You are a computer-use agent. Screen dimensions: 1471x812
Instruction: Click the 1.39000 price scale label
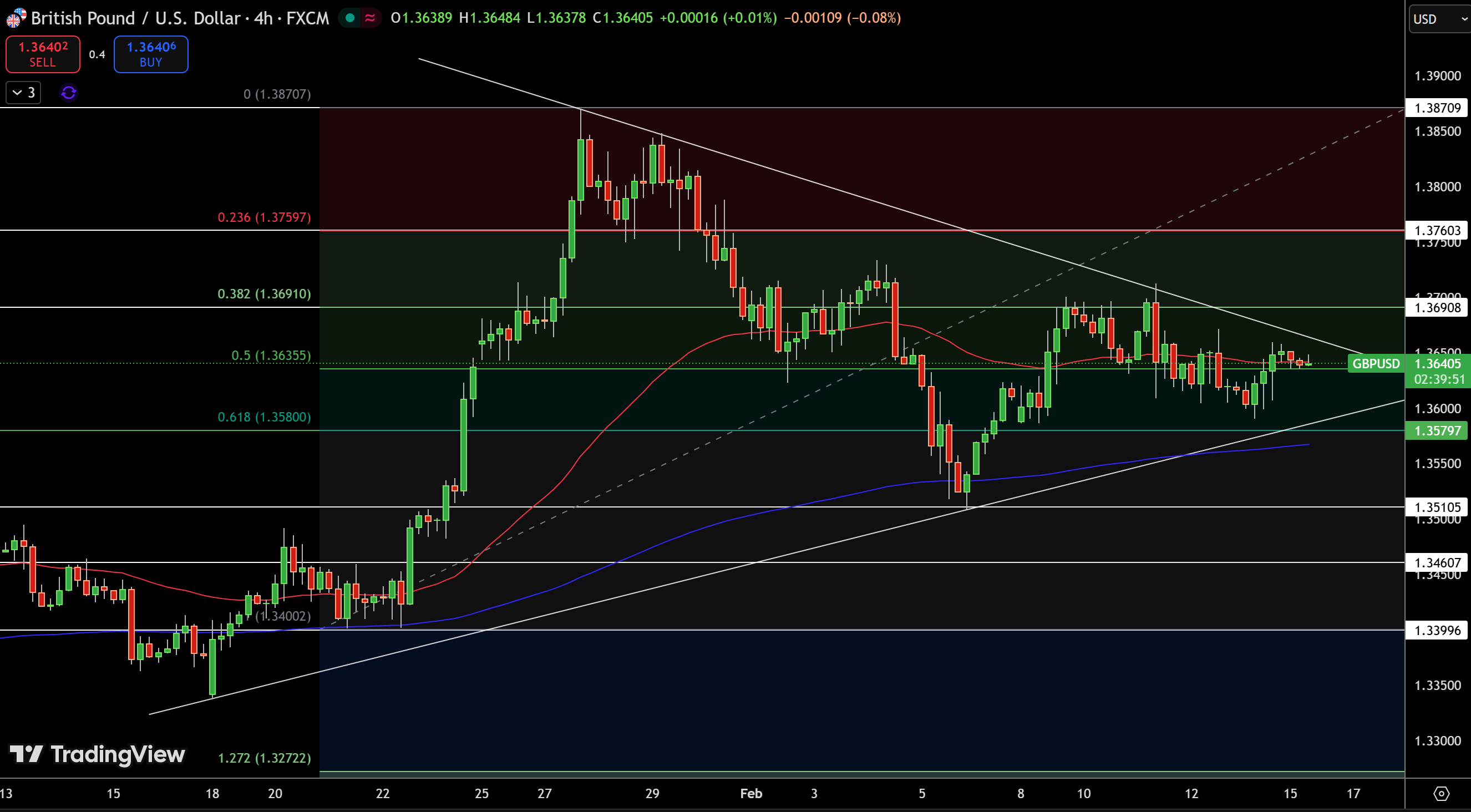[x=1437, y=76]
